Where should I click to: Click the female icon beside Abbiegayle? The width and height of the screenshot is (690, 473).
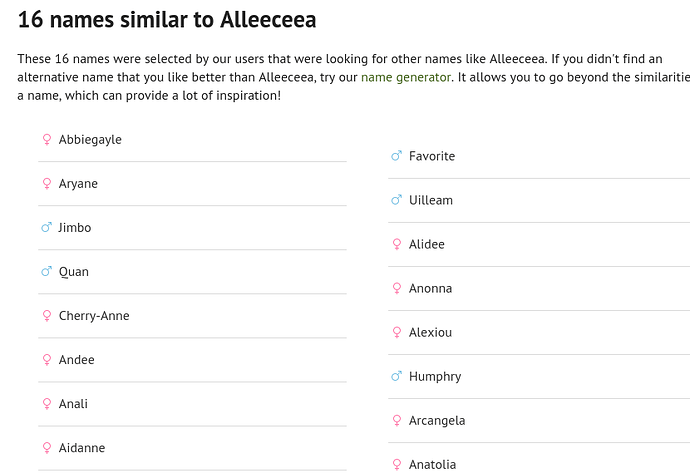[47, 139]
